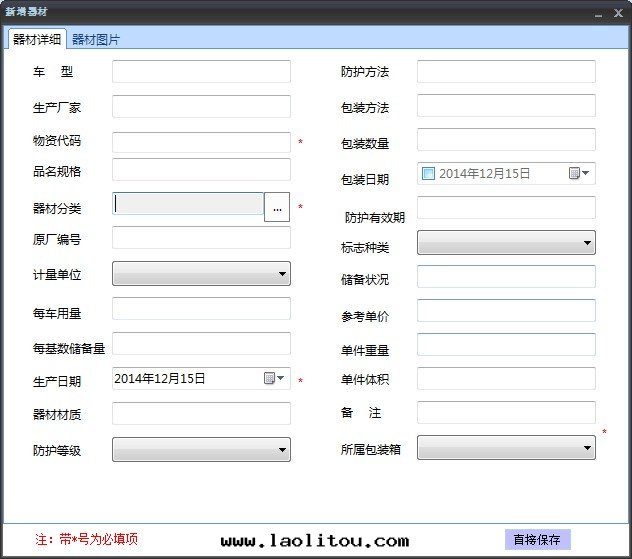This screenshot has height=559, width=632.
Task: Focus the 生产厂家 text box
Action: click(201, 107)
